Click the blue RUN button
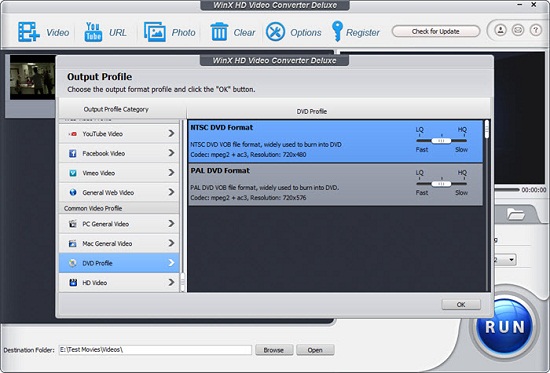This screenshot has width=550, height=373. coord(505,327)
